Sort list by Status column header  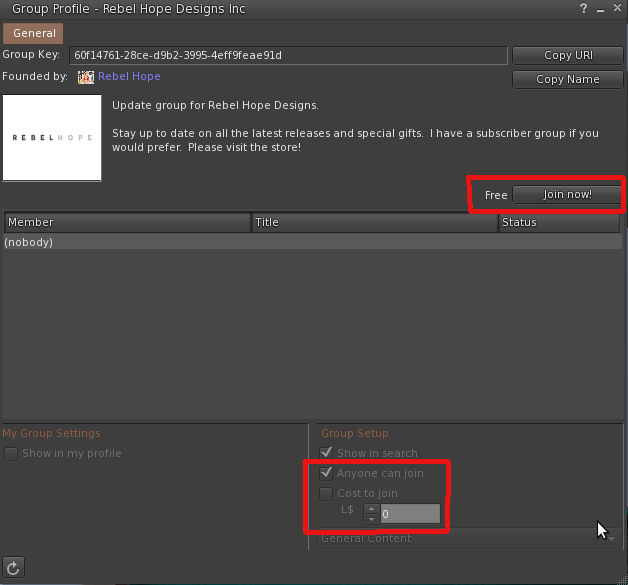point(559,222)
